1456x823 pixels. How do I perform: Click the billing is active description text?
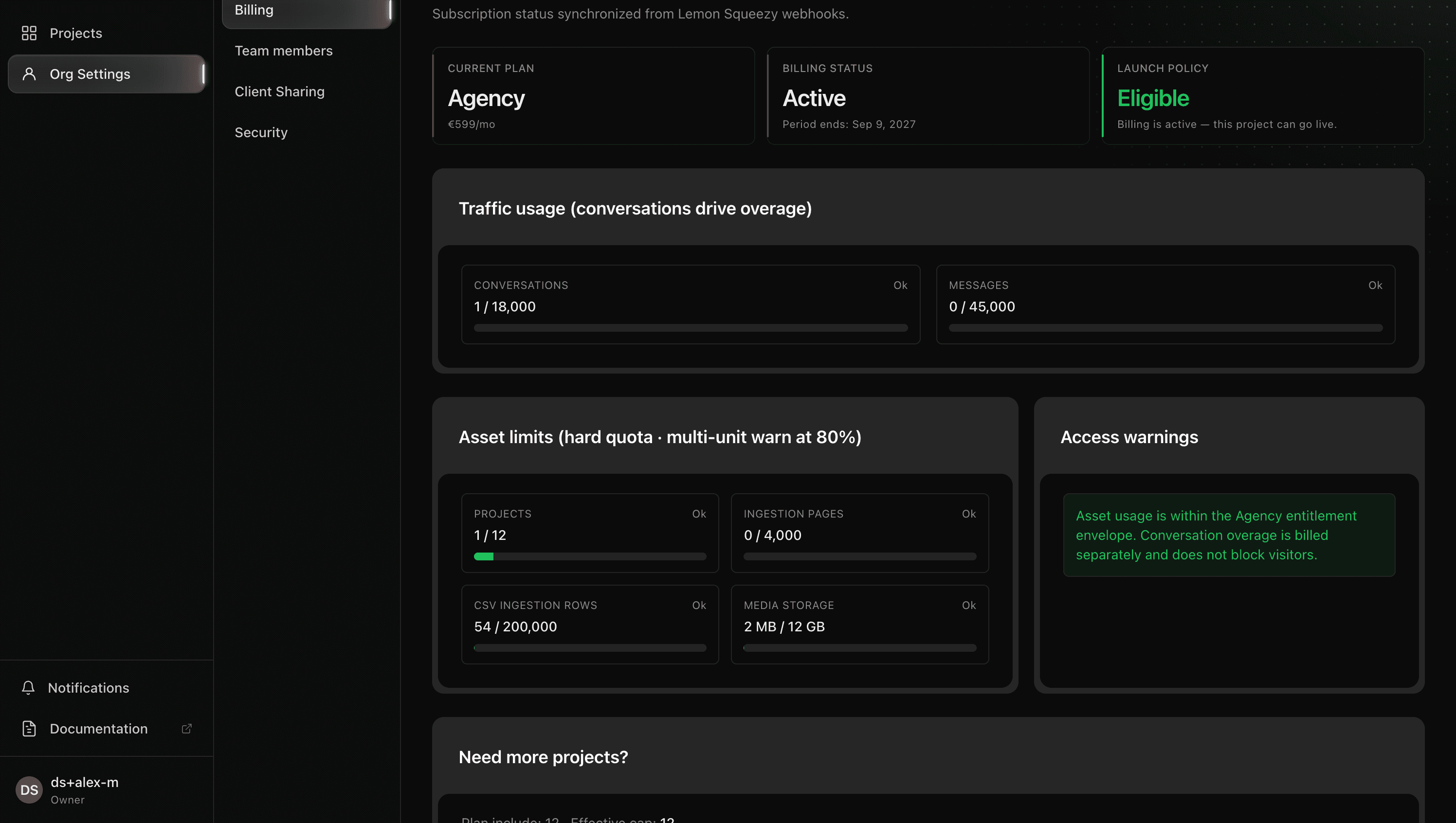[1226, 125]
